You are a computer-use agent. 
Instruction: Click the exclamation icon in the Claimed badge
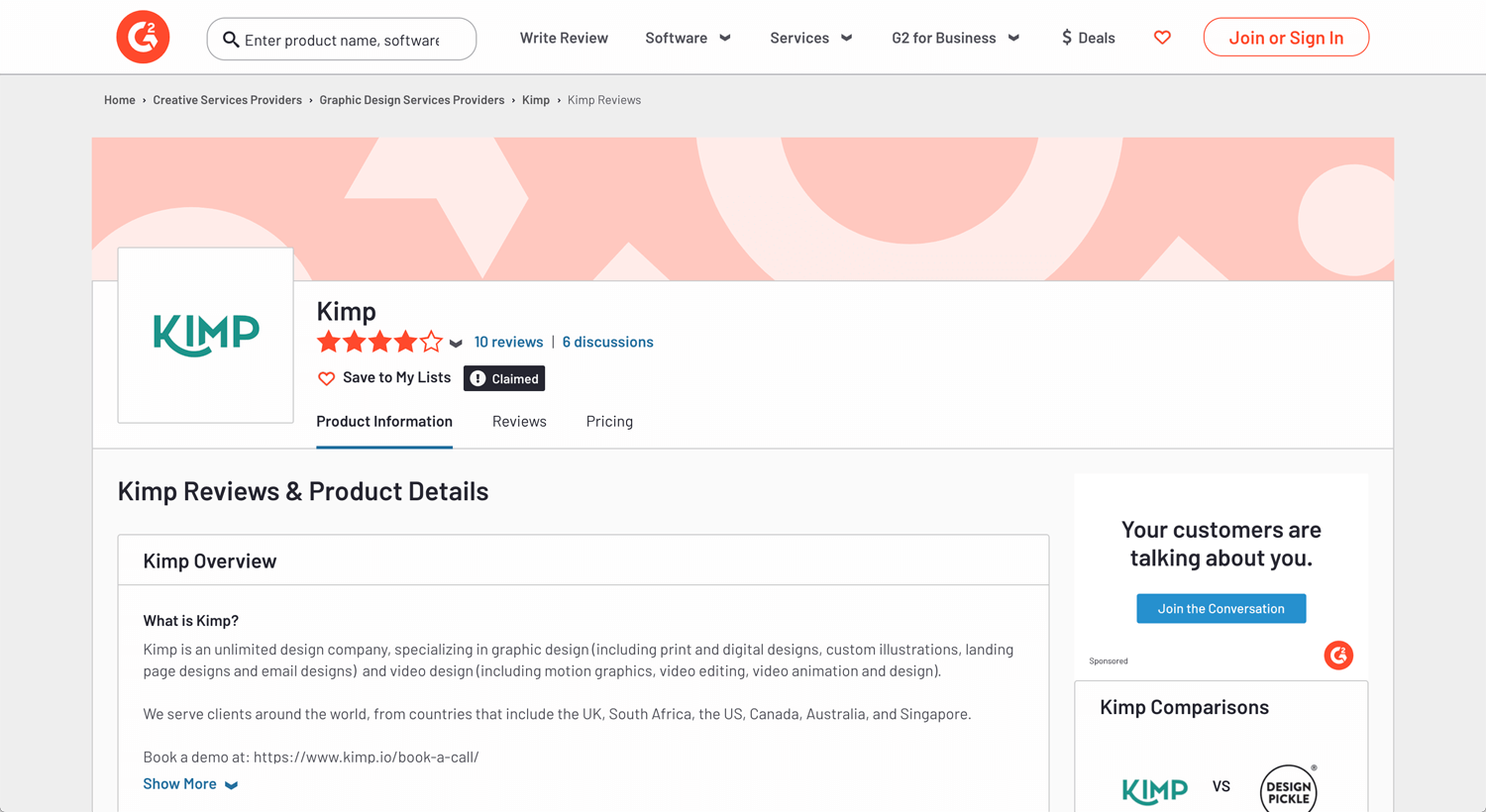[x=478, y=378]
